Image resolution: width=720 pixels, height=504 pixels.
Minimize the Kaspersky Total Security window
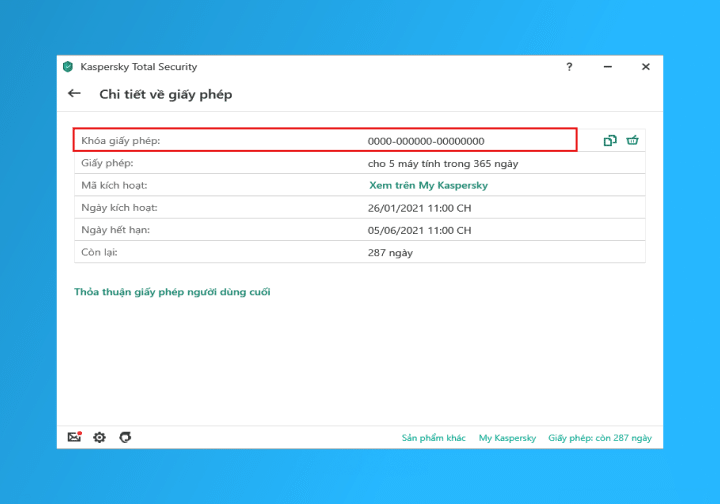(x=607, y=67)
